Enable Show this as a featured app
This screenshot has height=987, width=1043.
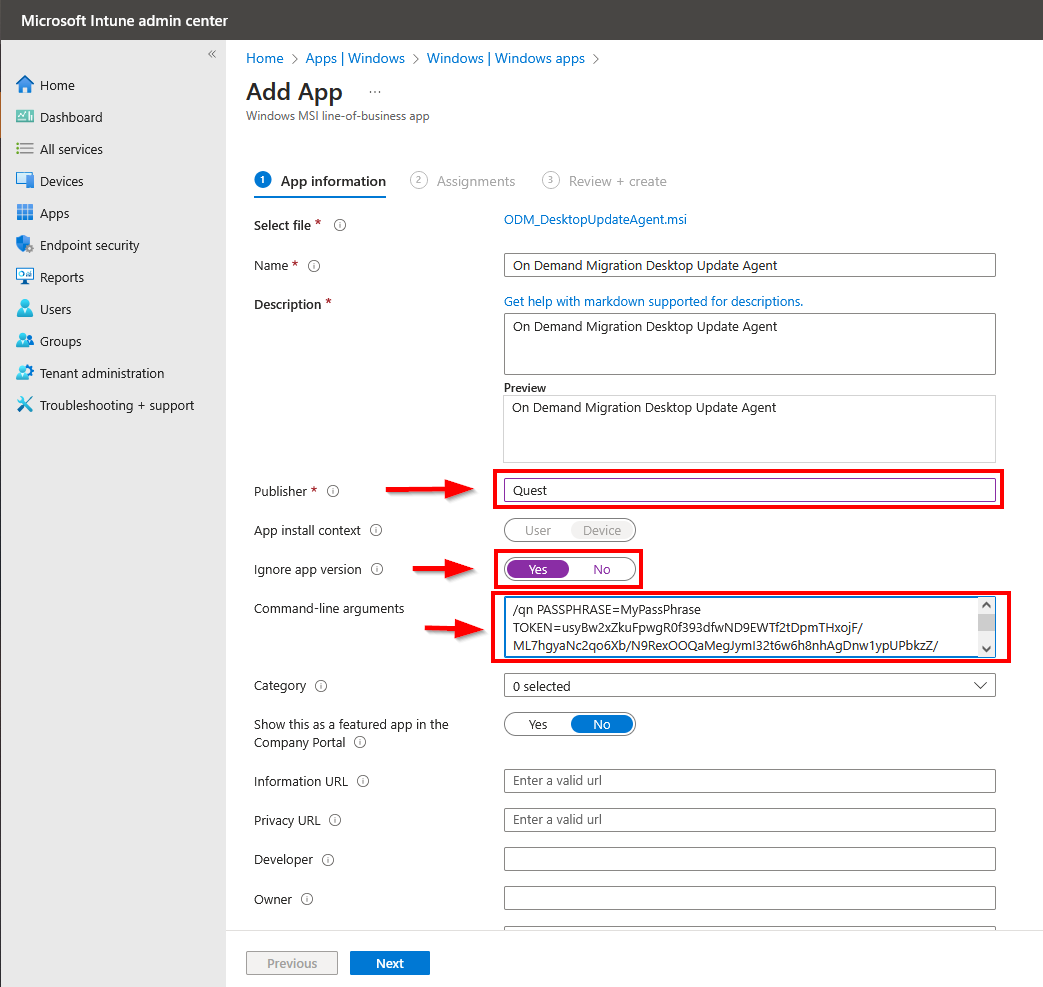(x=538, y=724)
